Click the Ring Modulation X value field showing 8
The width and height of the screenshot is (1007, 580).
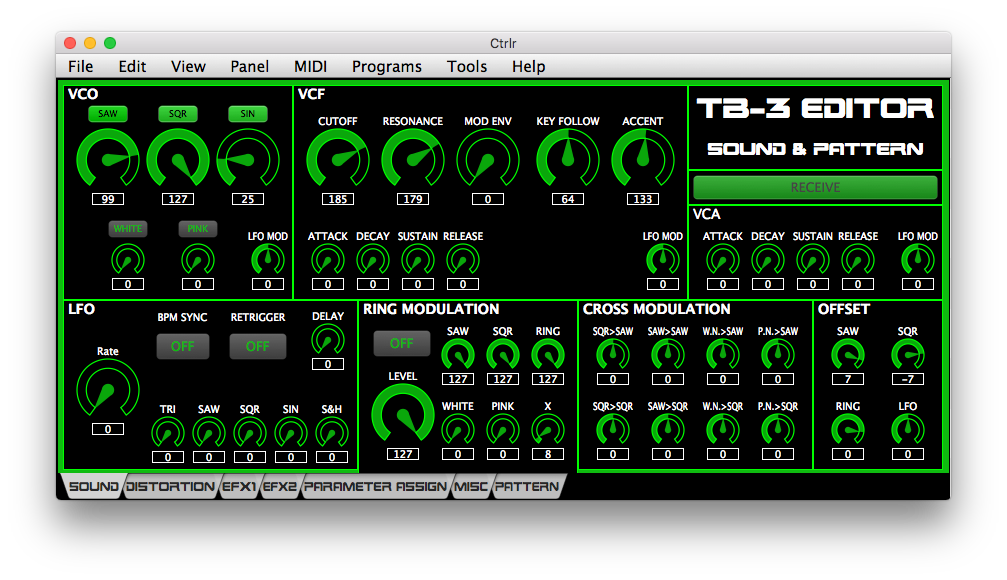tap(548, 454)
